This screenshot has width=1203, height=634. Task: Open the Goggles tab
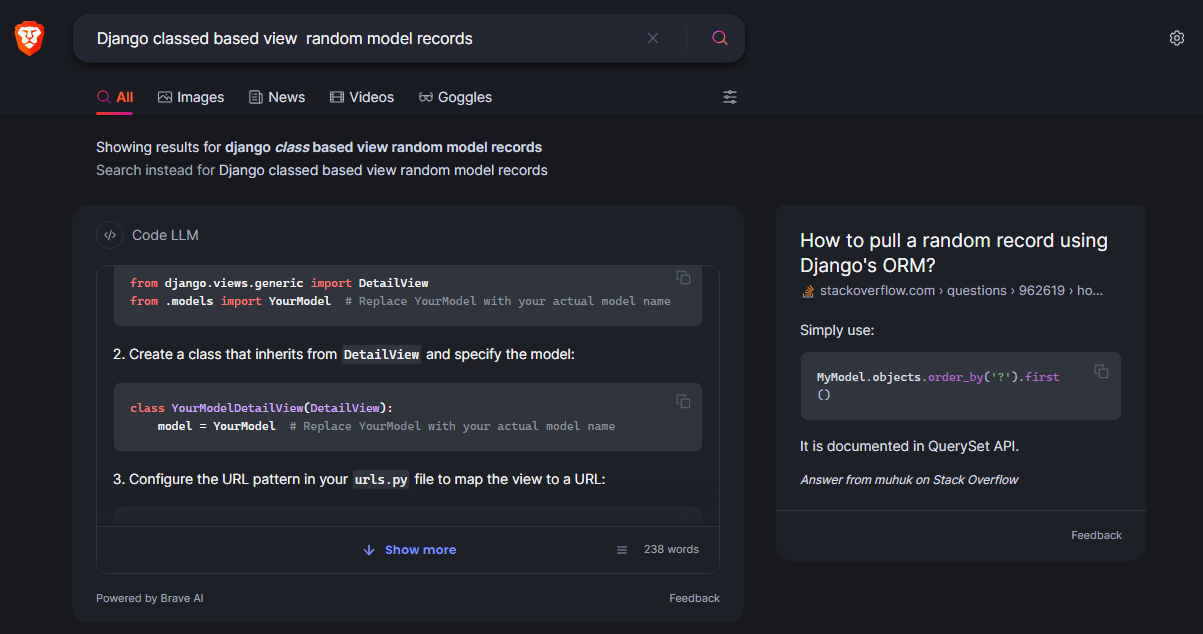[x=455, y=97]
